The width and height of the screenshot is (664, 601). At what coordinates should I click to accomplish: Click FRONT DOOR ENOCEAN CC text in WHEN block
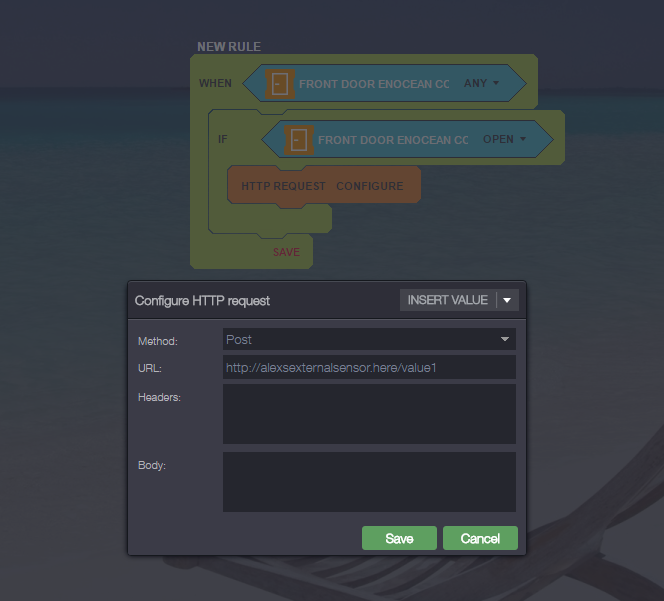click(x=373, y=85)
